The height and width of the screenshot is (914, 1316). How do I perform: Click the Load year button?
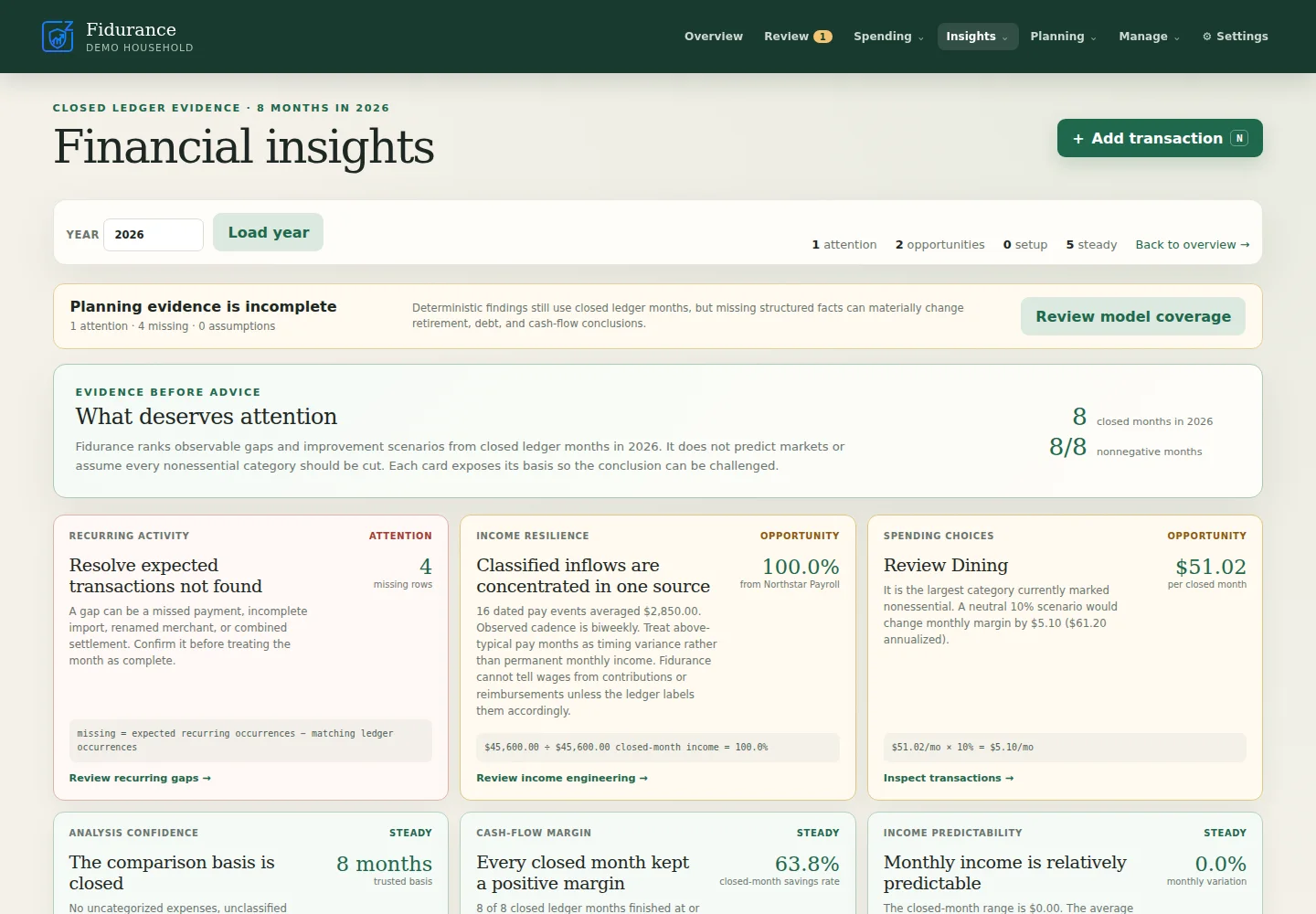(x=268, y=232)
